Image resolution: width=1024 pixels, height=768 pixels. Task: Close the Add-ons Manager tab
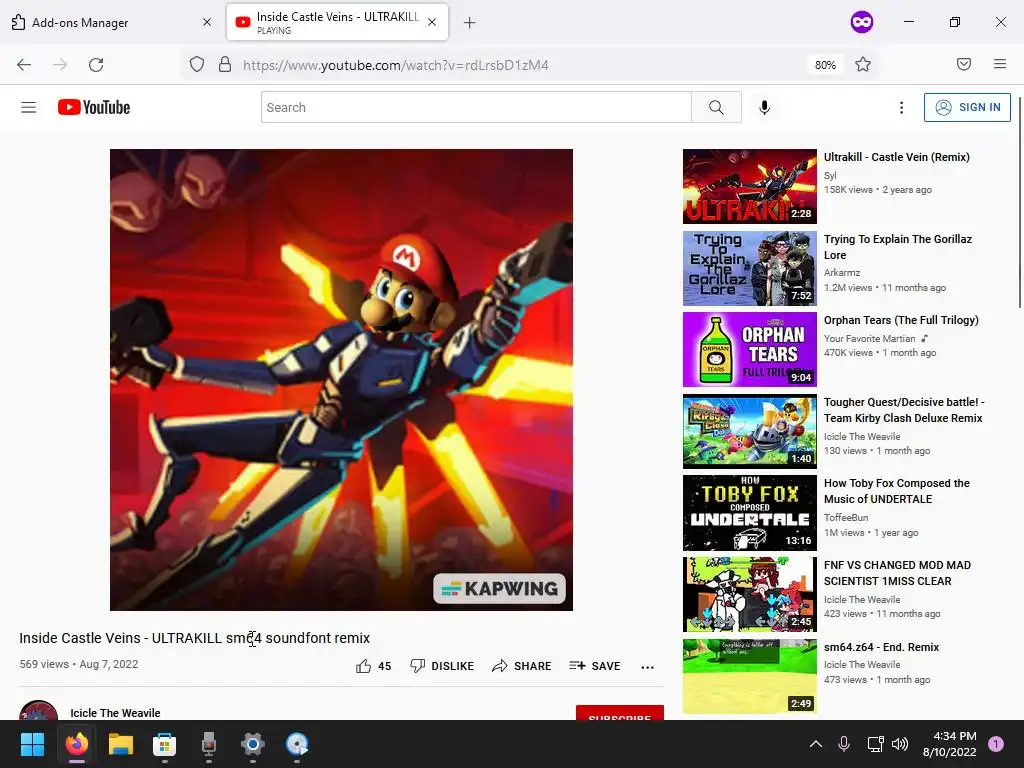pos(207,22)
